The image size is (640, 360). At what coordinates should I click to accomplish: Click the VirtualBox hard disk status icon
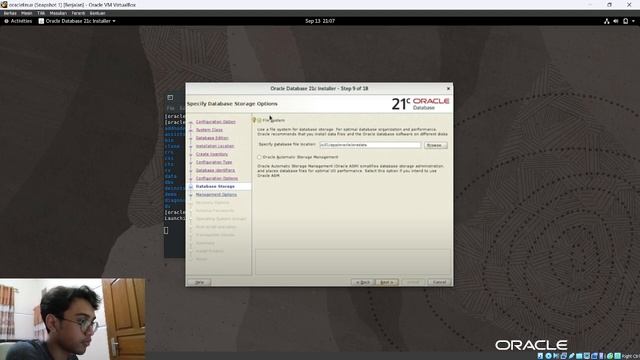(540, 356)
